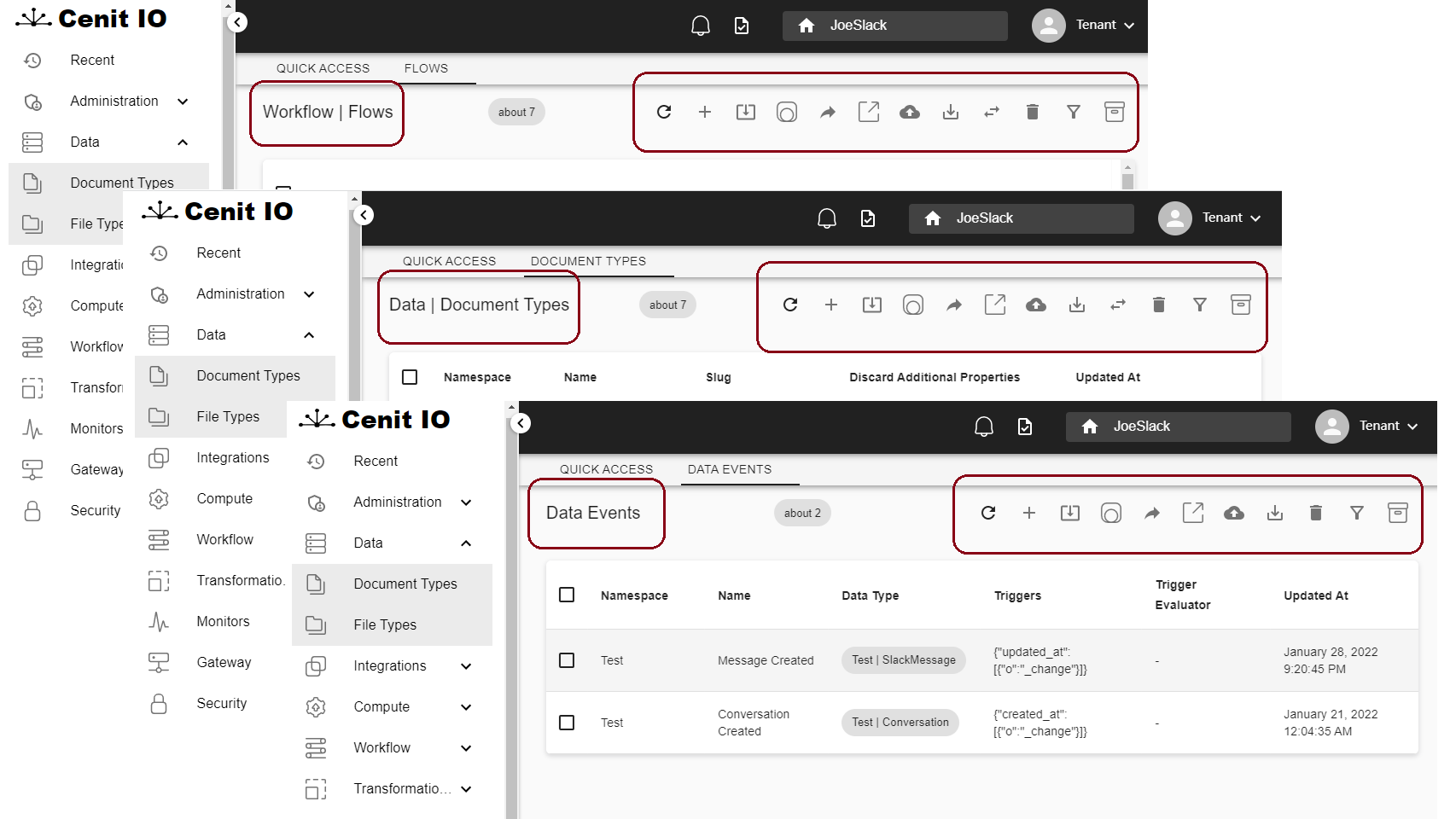Switch to Quick Access tab in Data Events window
The image size is (1456, 819).
click(606, 469)
